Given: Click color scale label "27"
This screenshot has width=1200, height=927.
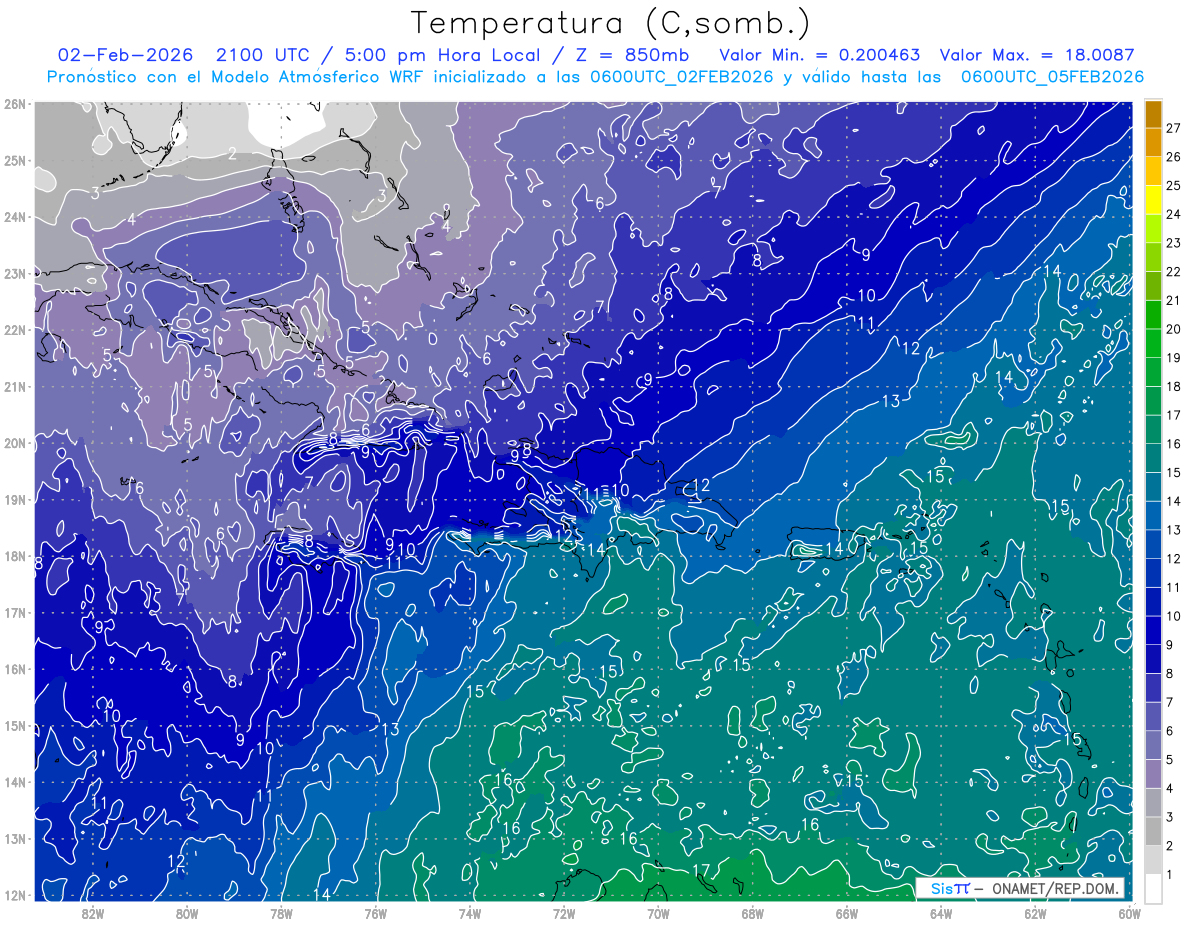Looking at the screenshot, I should pyautogui.click(x=1174, y=127).
